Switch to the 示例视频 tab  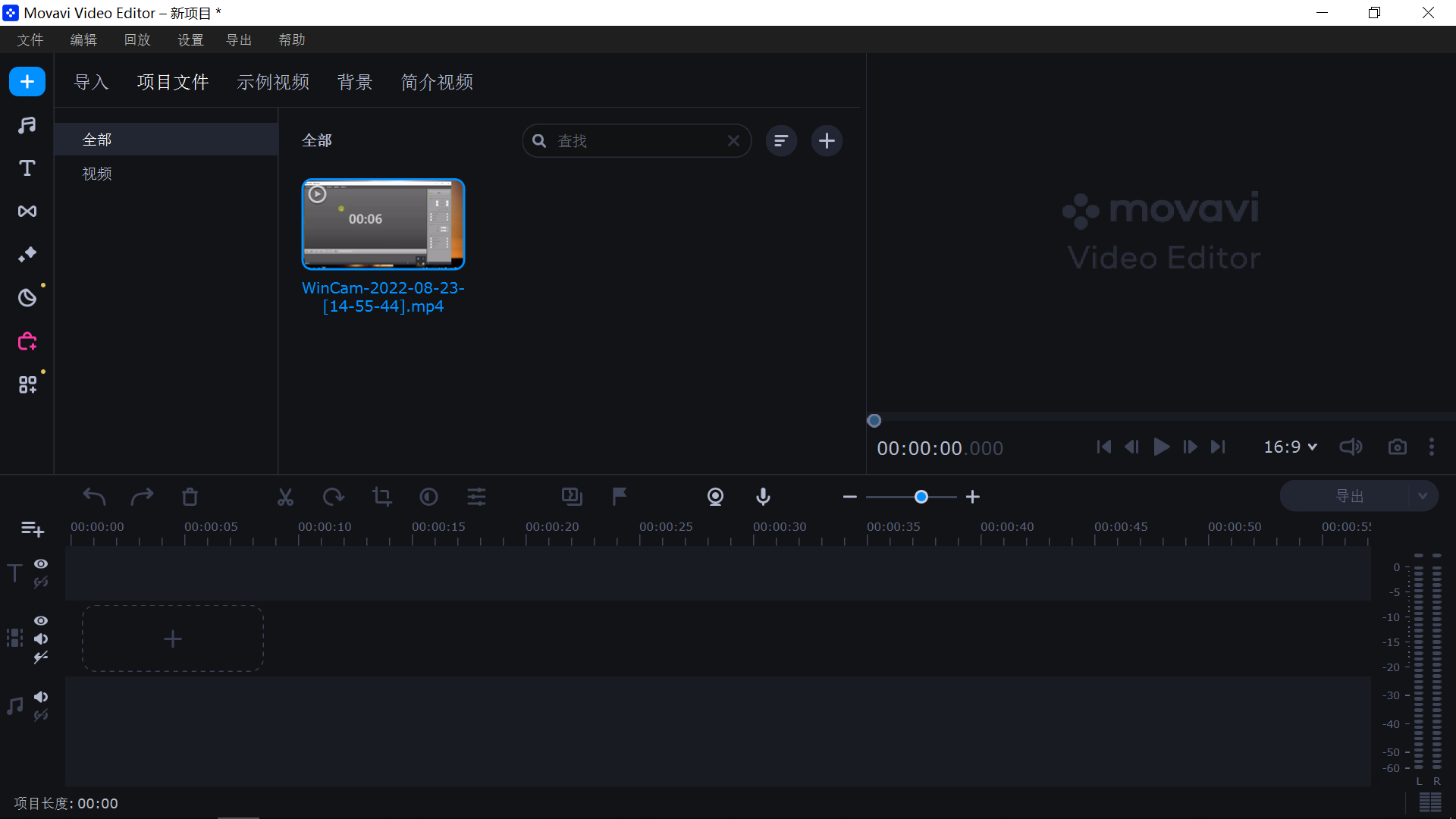point(273,82)
